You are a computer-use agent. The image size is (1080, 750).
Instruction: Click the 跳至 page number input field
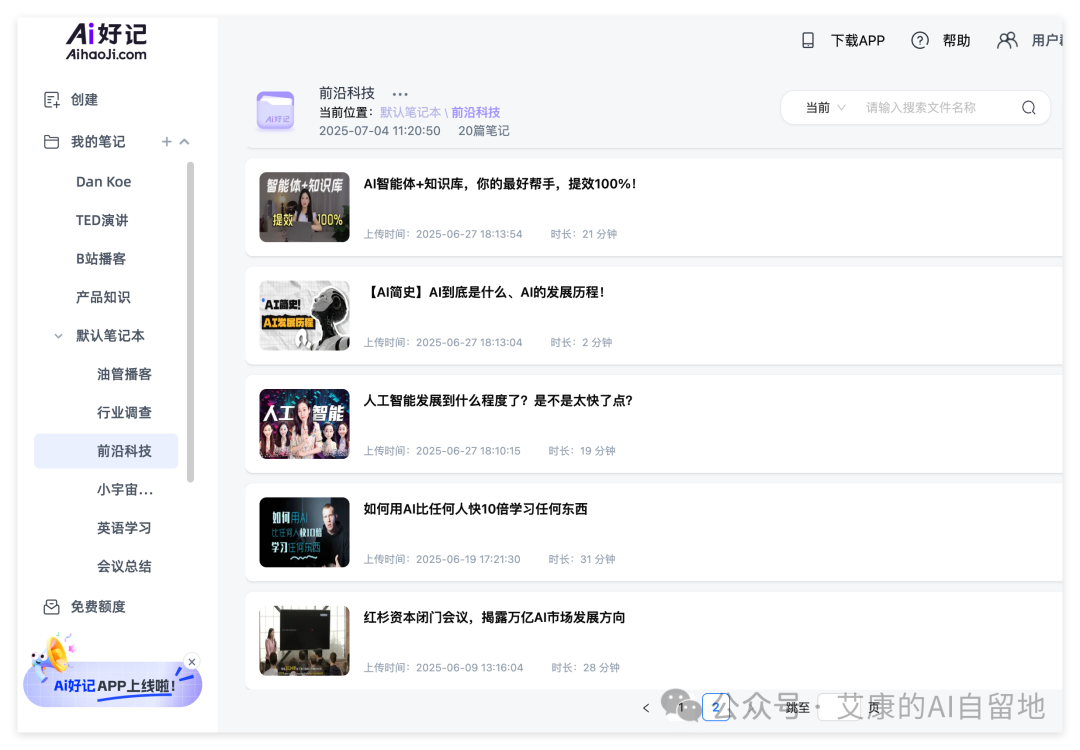(x=835, y=707)
